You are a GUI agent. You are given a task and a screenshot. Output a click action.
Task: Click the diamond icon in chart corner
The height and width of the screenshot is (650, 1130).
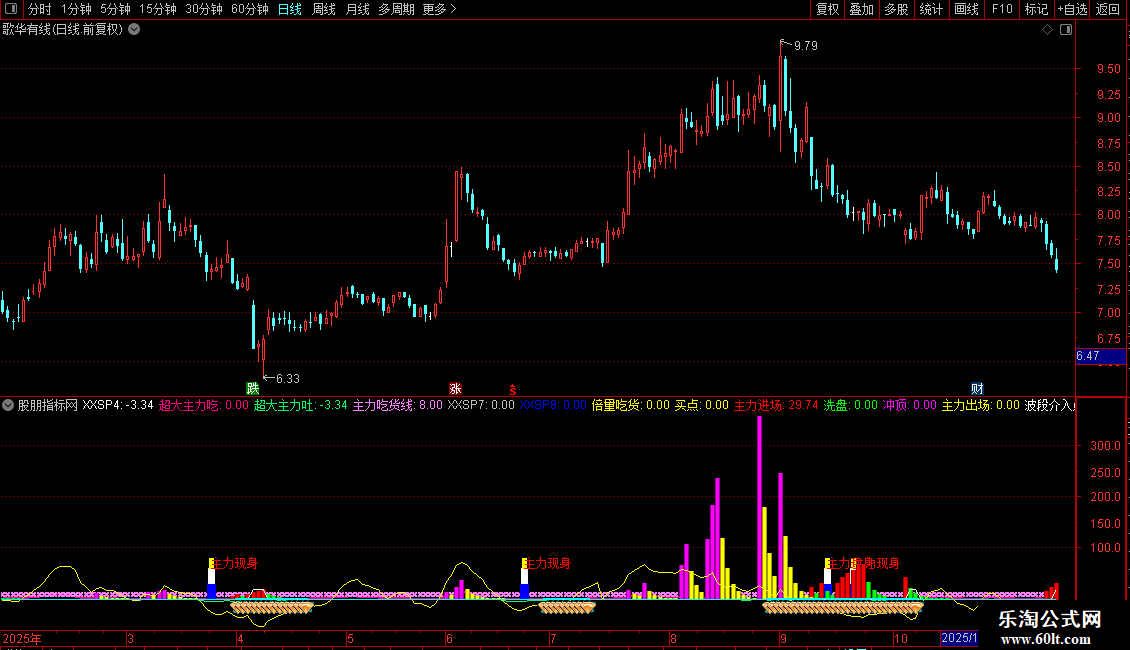pyautogui.click(x=1048, y=30)
